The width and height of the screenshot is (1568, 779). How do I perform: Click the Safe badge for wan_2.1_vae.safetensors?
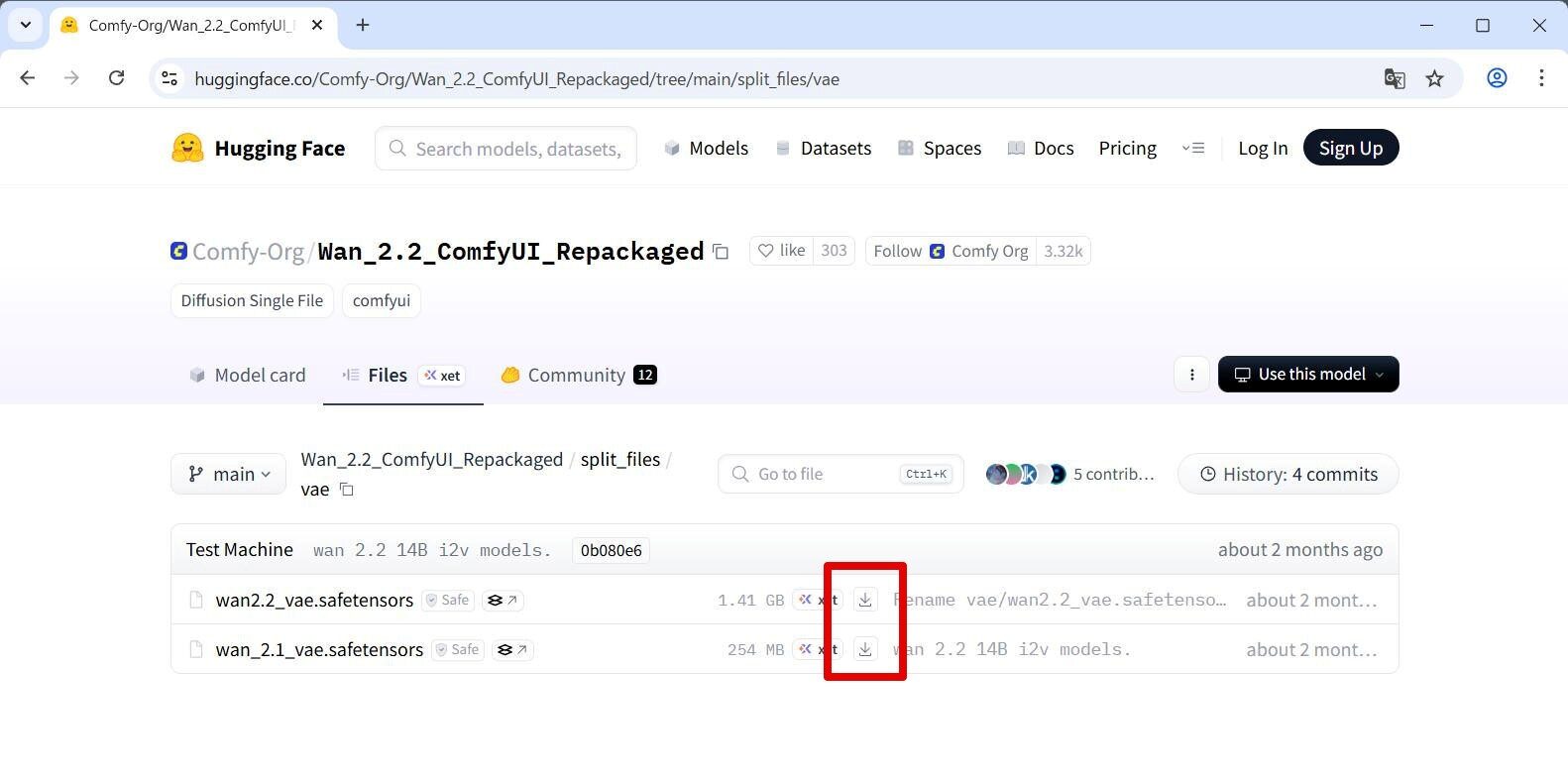pos(458,649)
